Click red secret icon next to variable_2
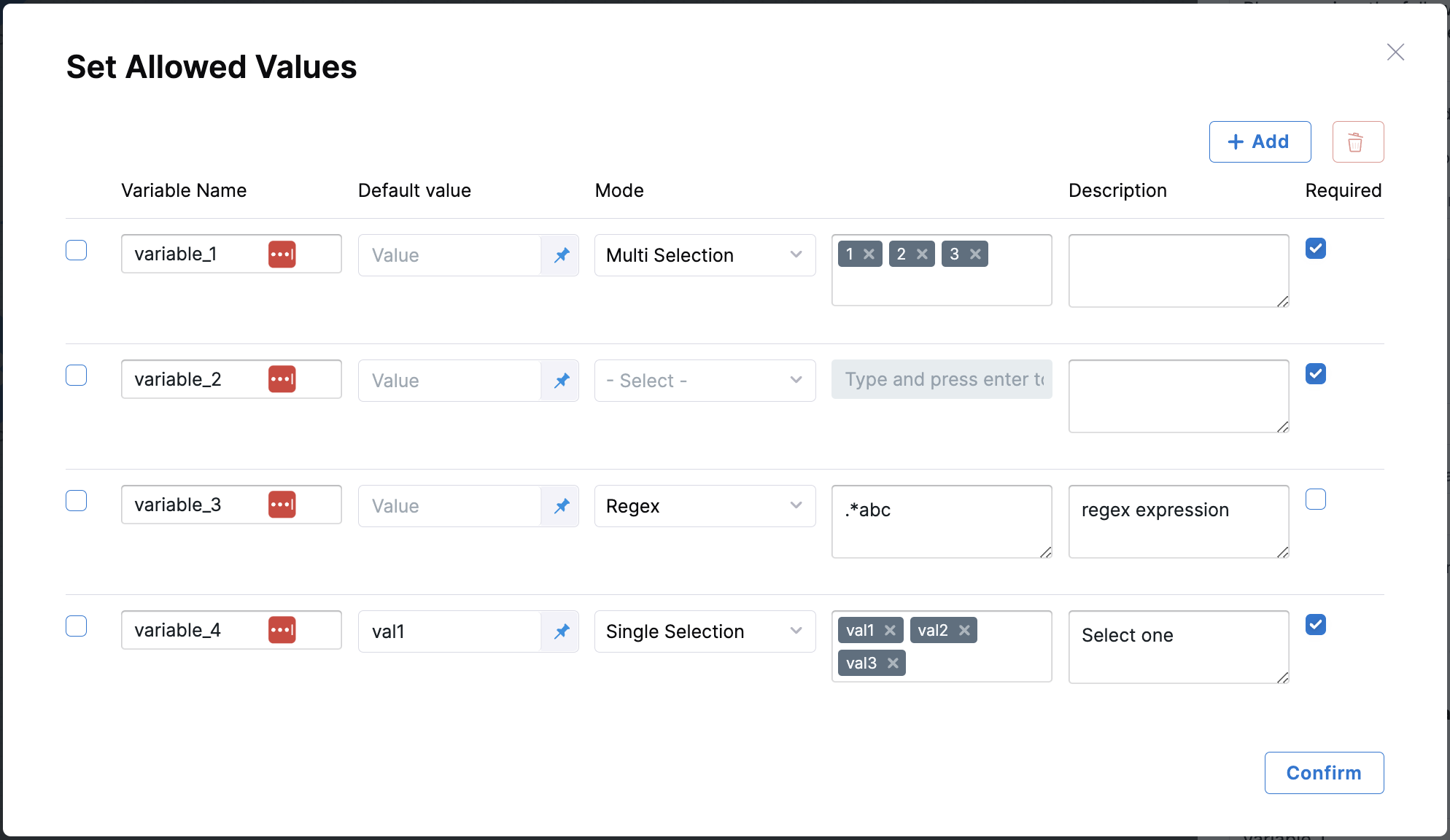The image size is (1450, 840). [x=282, y=379]
